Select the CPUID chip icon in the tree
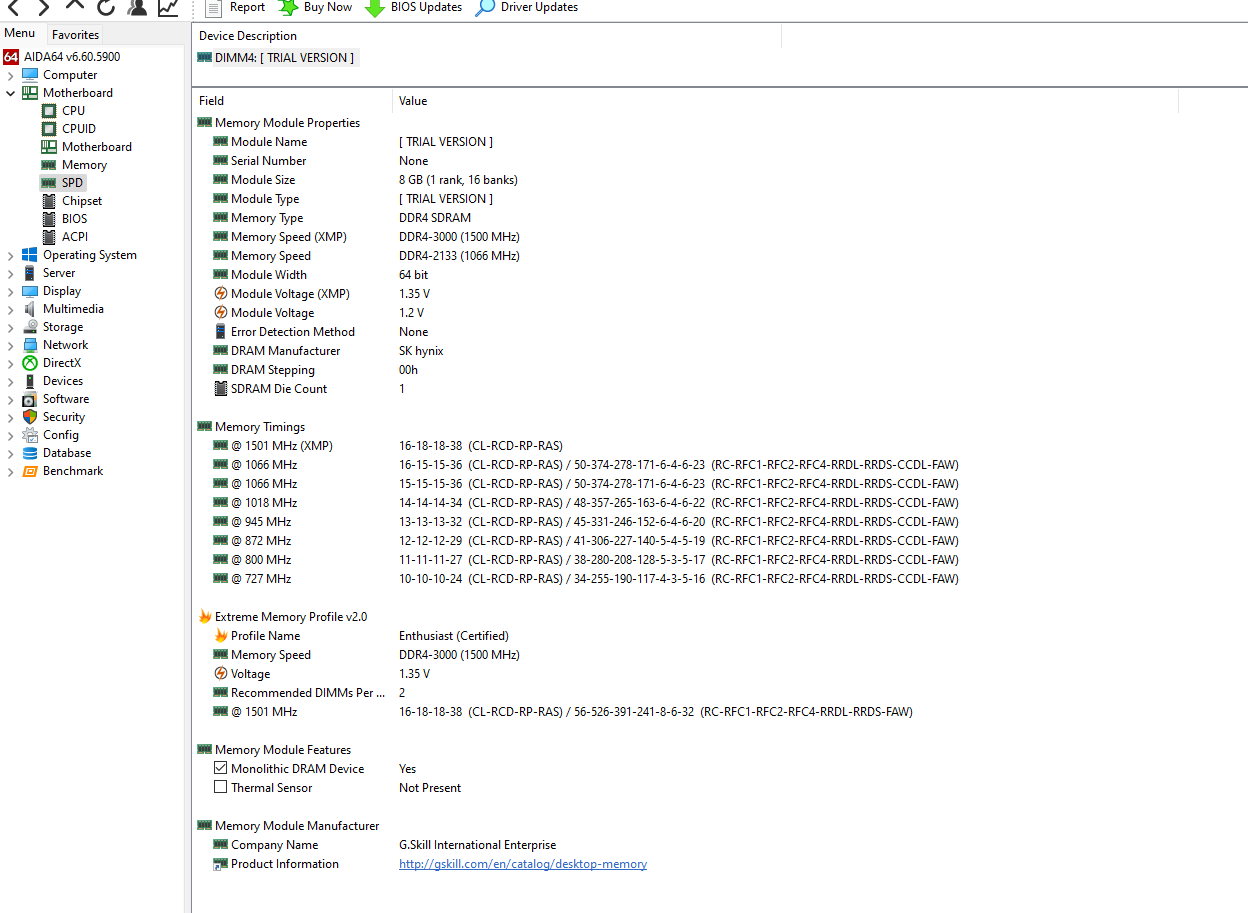The width and height of the screenshot is (1248, 913). pos(49,129)
